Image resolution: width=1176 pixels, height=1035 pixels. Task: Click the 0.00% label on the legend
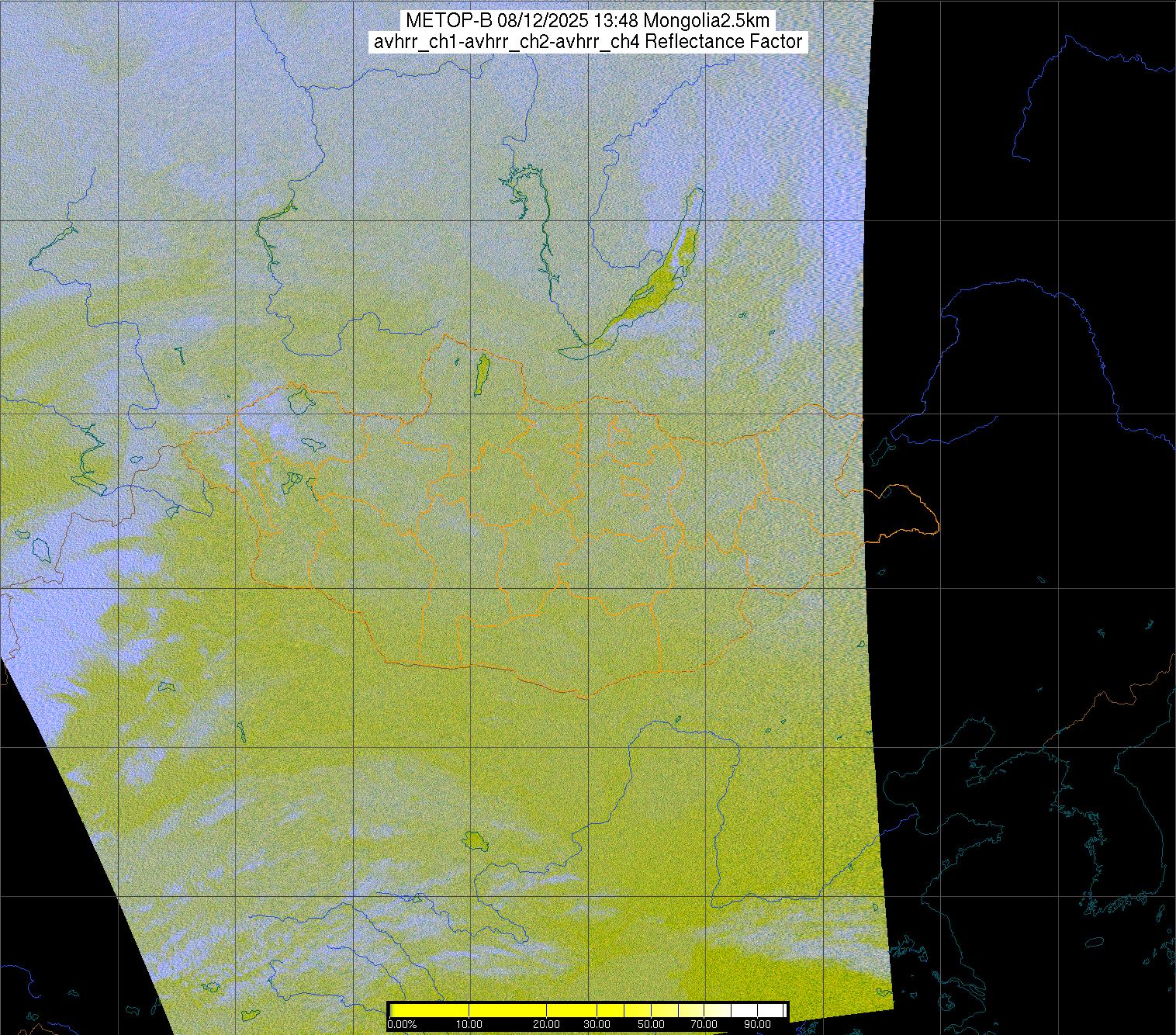pos(402,1026)
